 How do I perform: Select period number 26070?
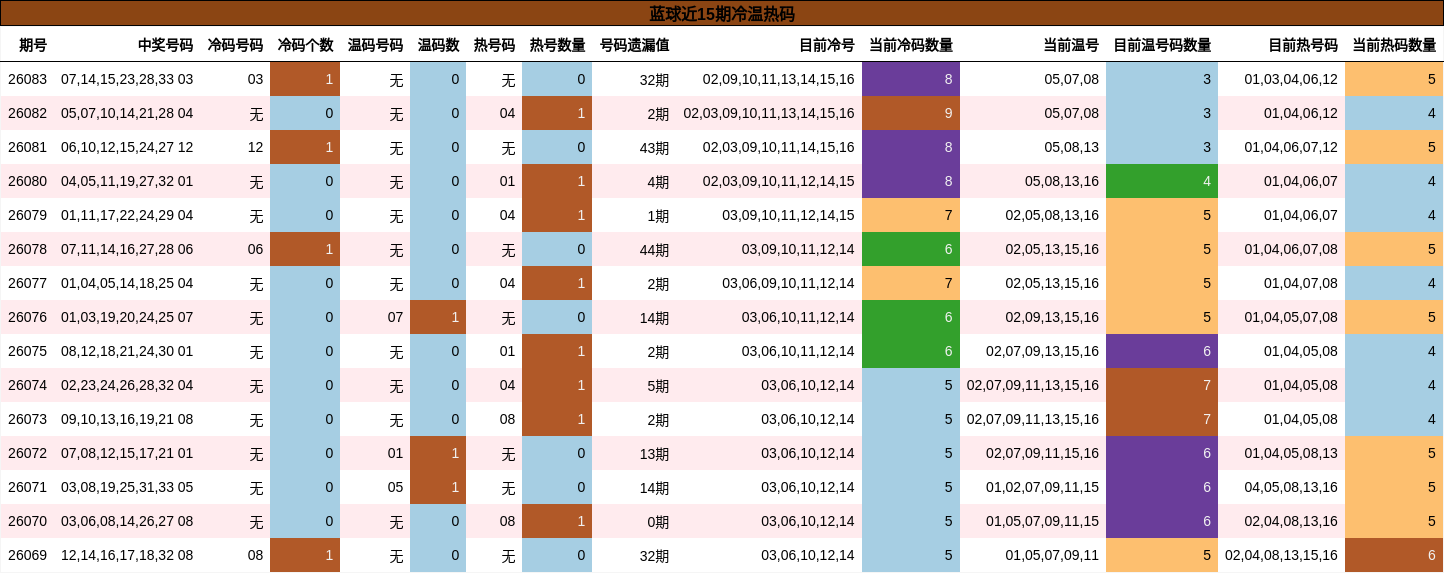[27, 521]
